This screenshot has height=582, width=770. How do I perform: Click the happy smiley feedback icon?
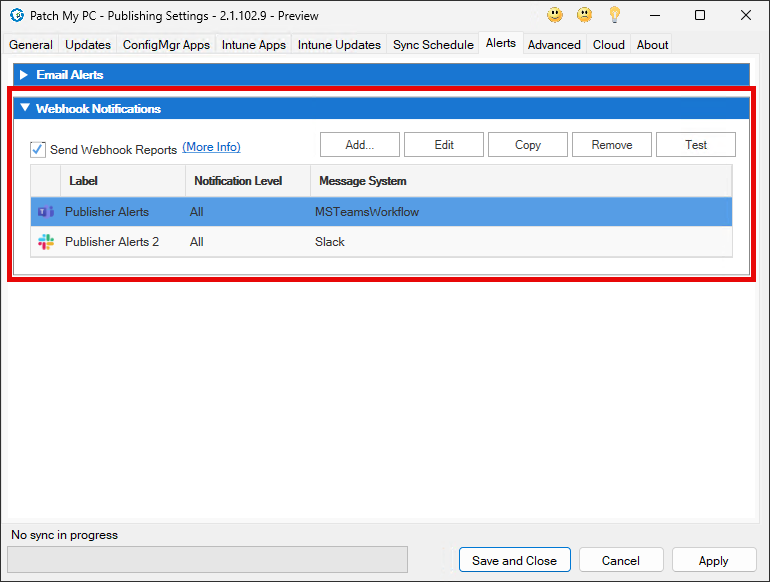coord(554,15)
